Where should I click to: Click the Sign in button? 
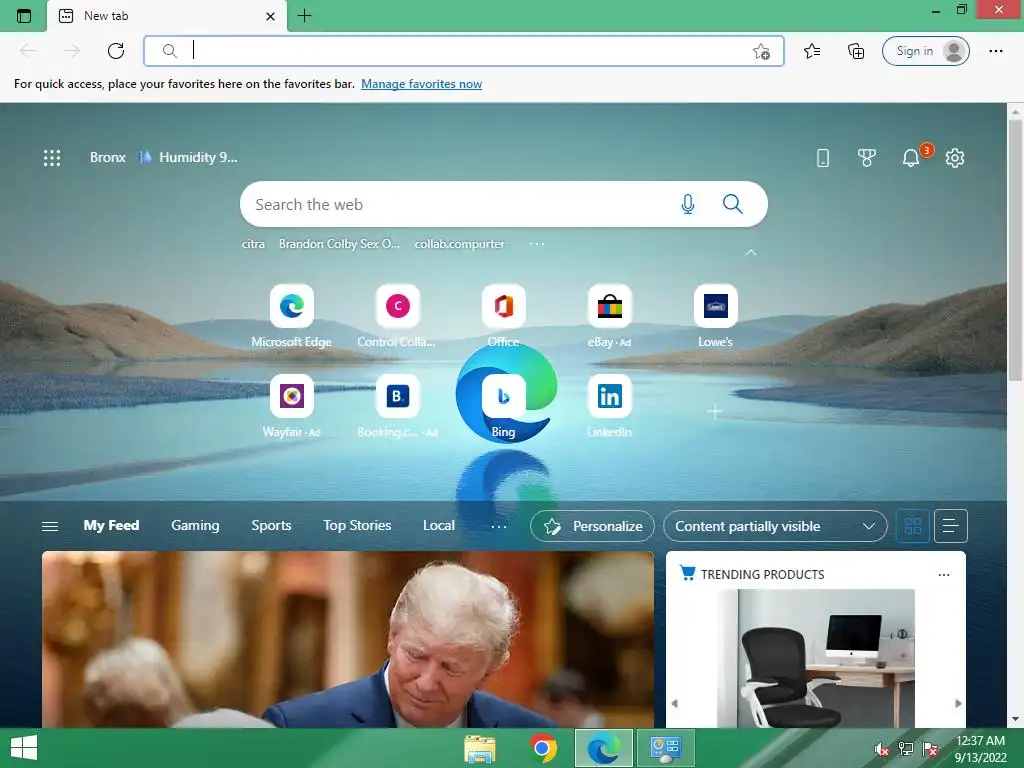point(925,51)
